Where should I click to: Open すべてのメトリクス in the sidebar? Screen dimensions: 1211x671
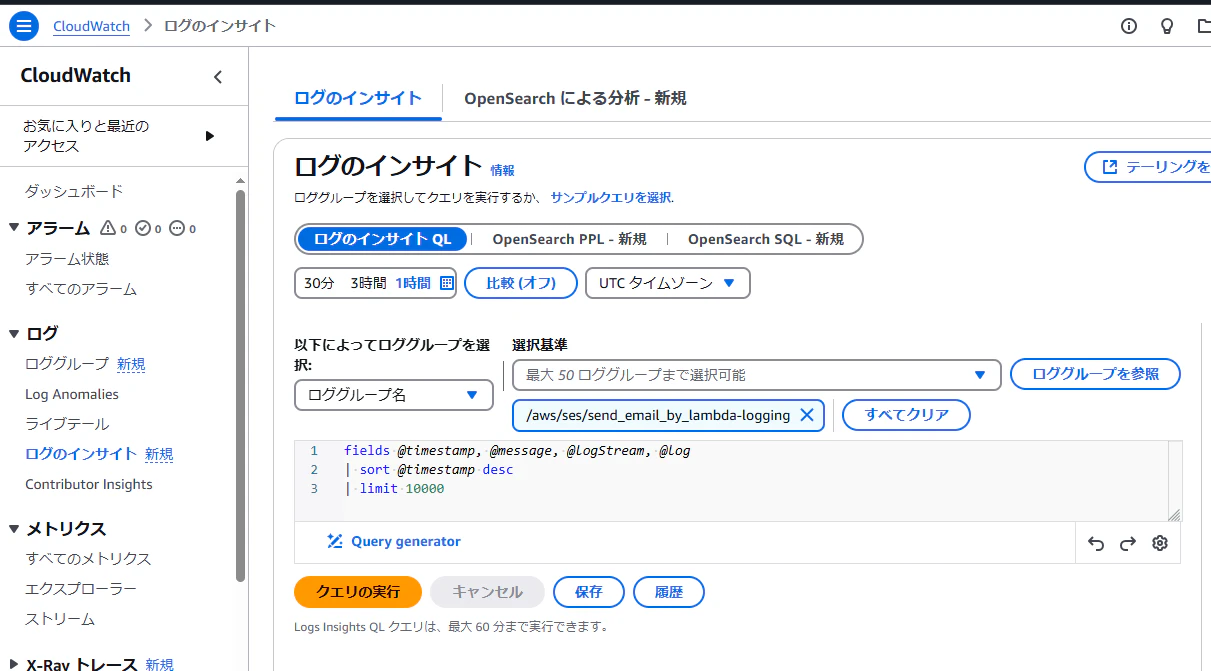click(x=88, y=558)
